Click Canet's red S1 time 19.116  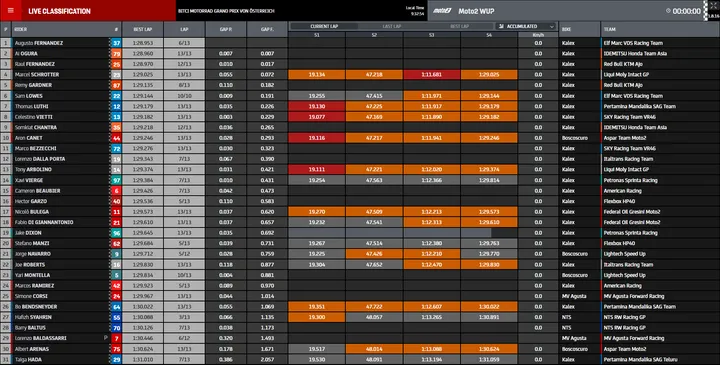(x=317, y=138)
